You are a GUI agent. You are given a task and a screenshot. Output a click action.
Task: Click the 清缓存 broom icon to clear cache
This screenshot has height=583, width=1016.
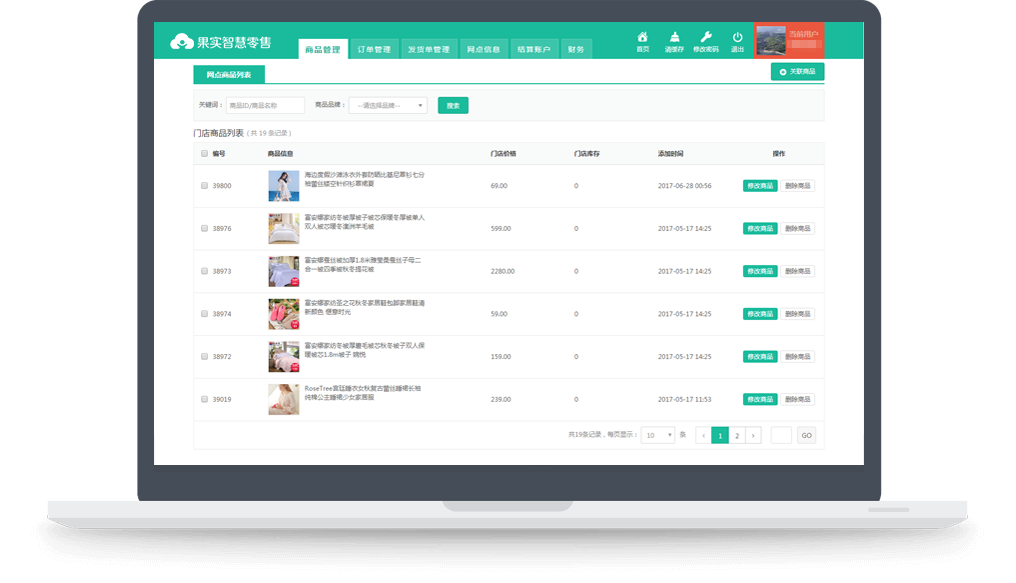pyautogui.click(x=675, y=37)
